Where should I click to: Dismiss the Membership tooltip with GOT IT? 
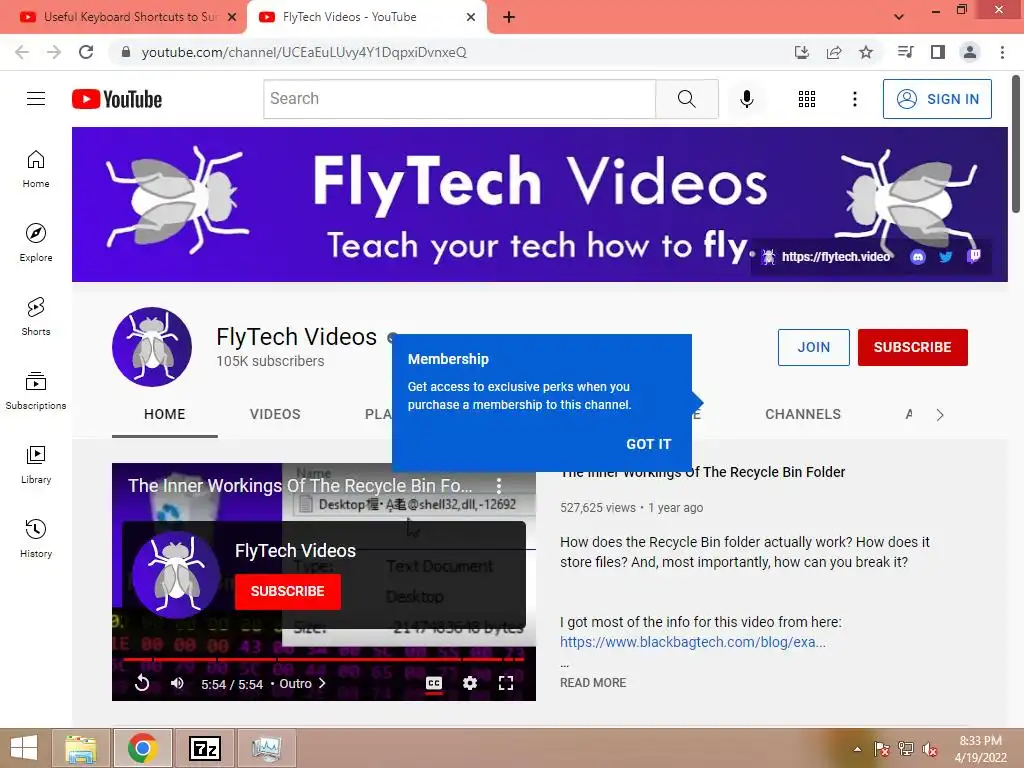pos(648,444)
